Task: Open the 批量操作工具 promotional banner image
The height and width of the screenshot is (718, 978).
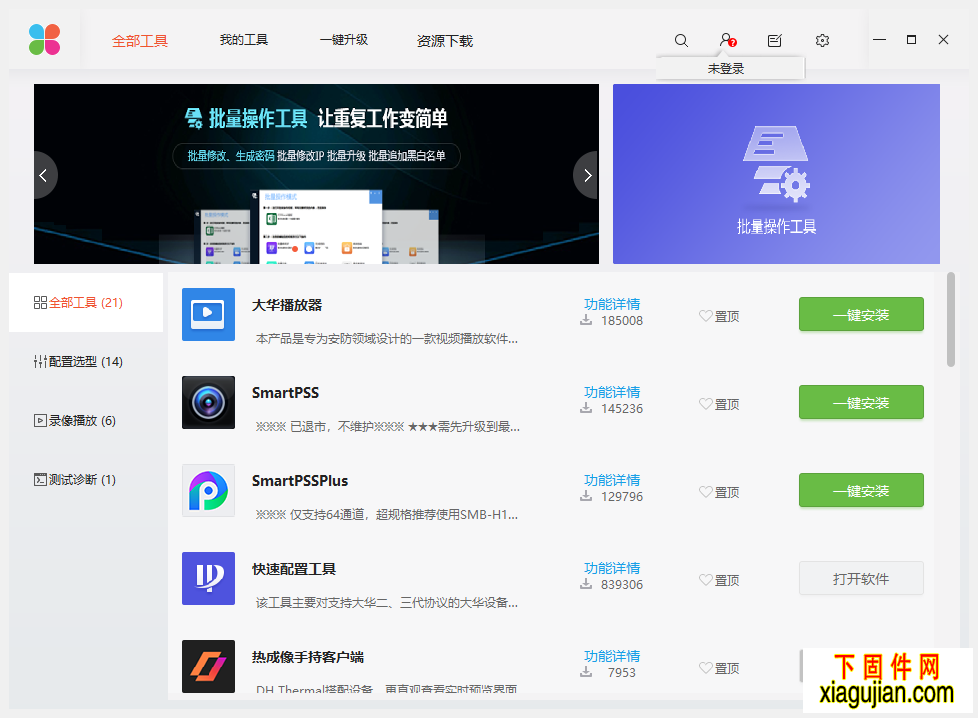Action: click(316, 174)
